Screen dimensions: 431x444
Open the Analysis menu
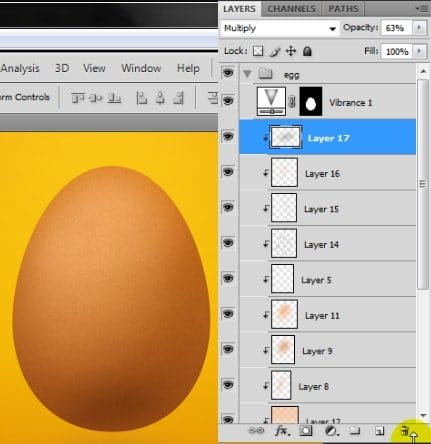pyautogui.click(x=20, y=68)
